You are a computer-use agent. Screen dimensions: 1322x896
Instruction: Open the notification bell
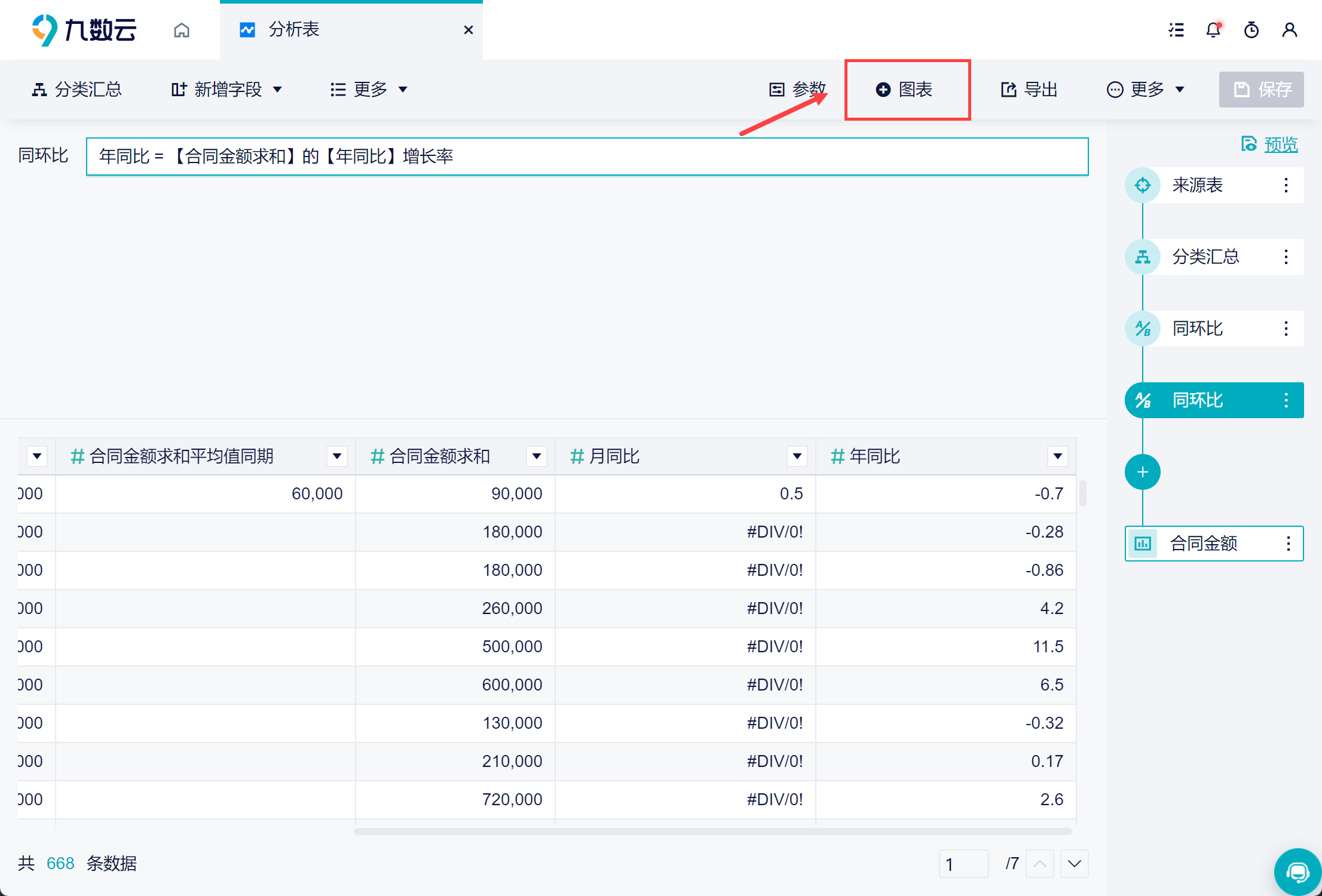(x=1213, y=30)
